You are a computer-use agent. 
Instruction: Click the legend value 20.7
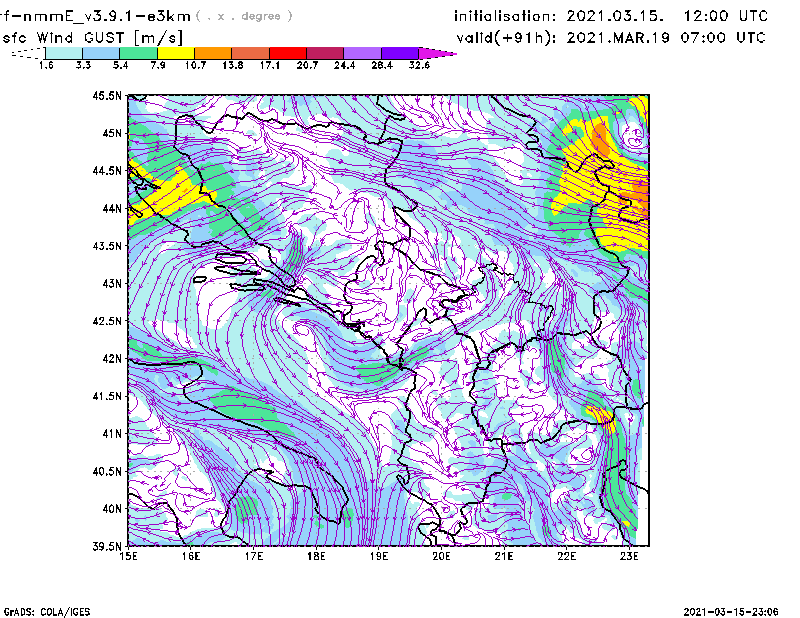[307, 65]
